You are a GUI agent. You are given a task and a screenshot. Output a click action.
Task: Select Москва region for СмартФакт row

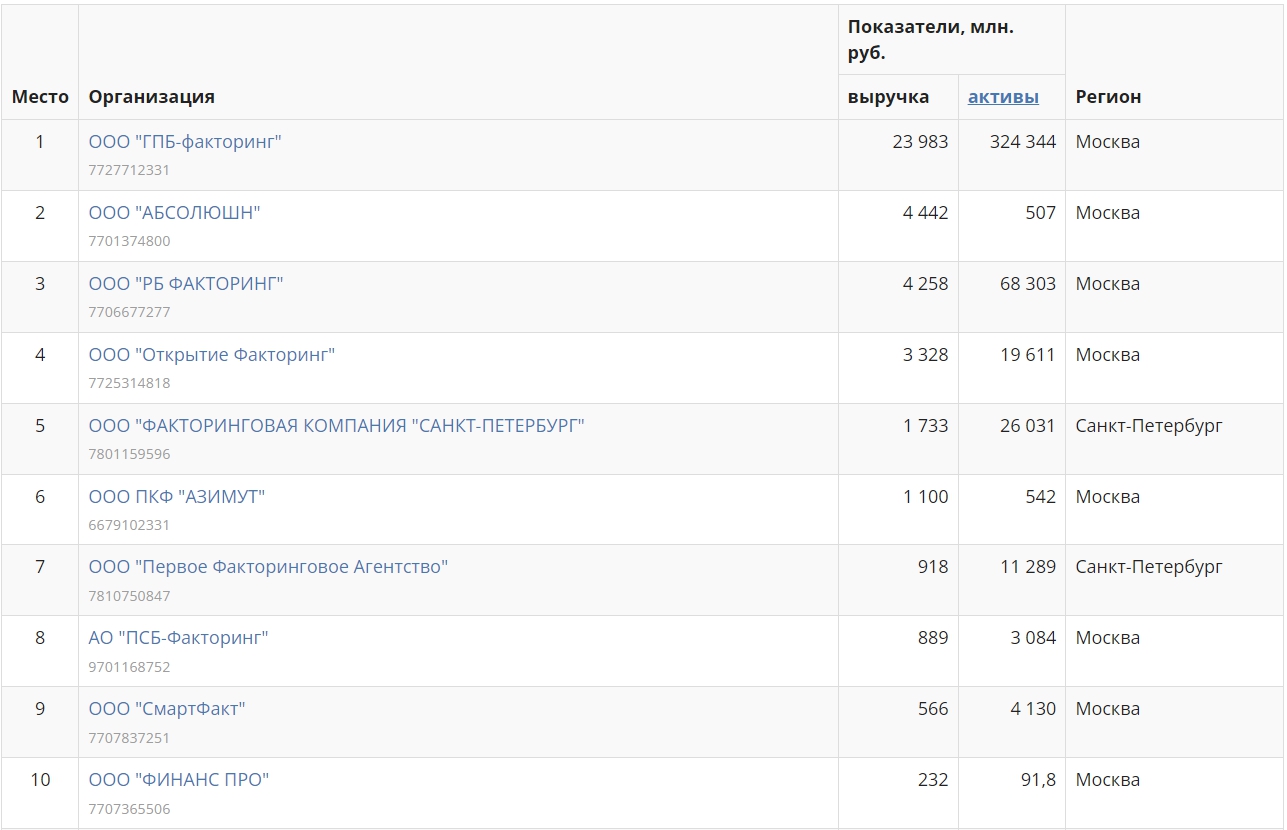(x=1108, y=709)
